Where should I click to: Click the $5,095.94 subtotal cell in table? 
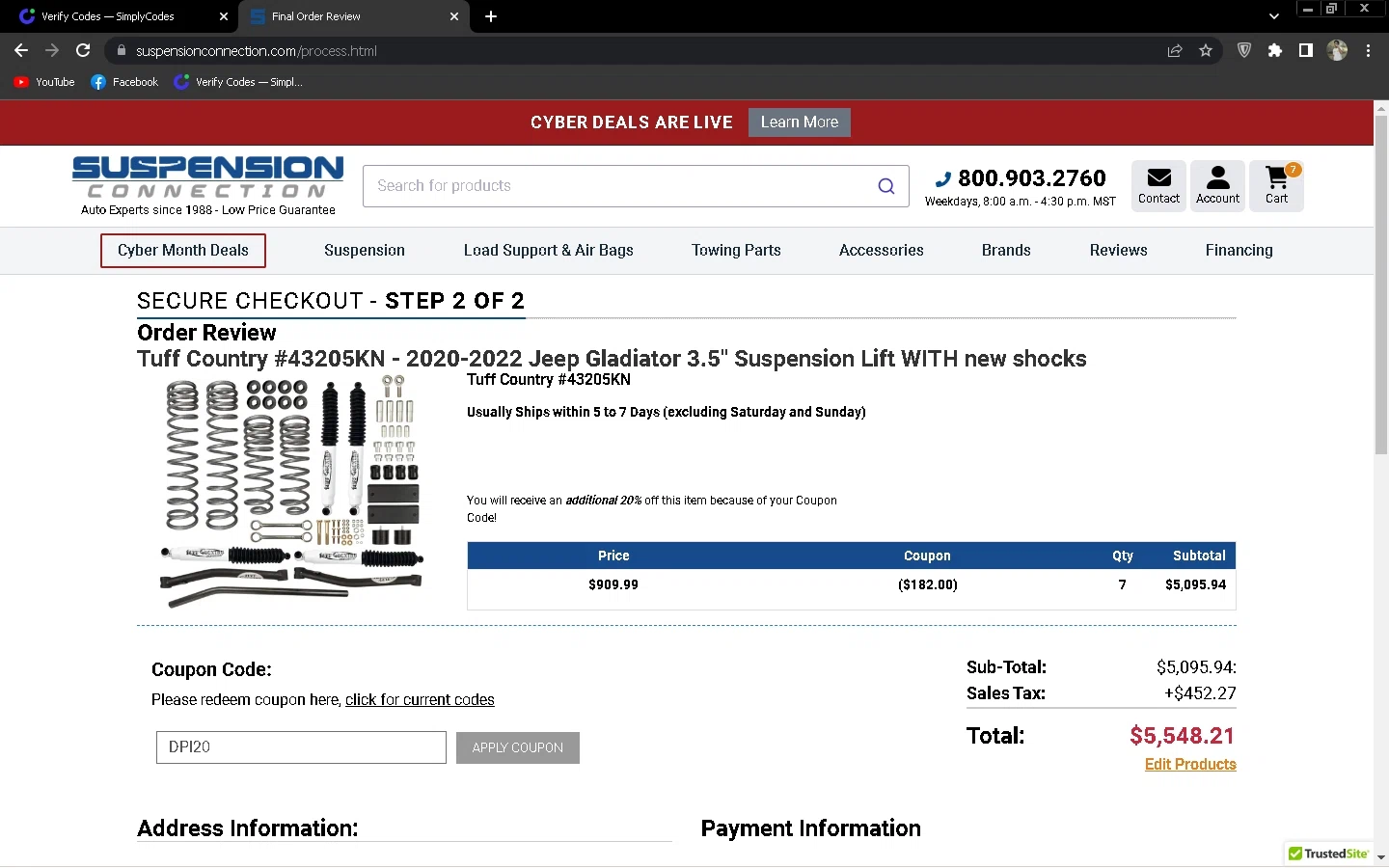coord(1196,584)
